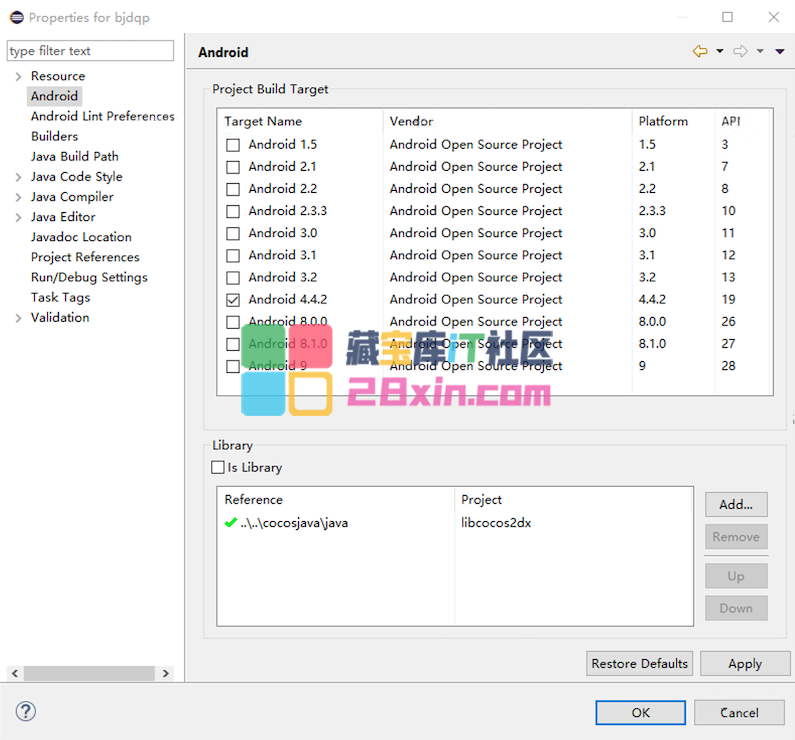Open Android Lint Preferences page

click(x=102, y=116)
